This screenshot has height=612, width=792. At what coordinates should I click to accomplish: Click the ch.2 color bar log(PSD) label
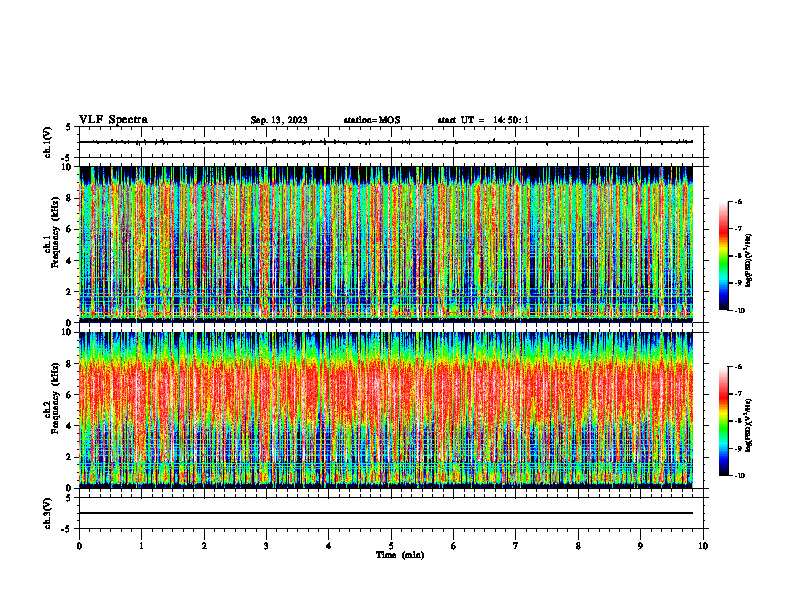click(750, 425)
